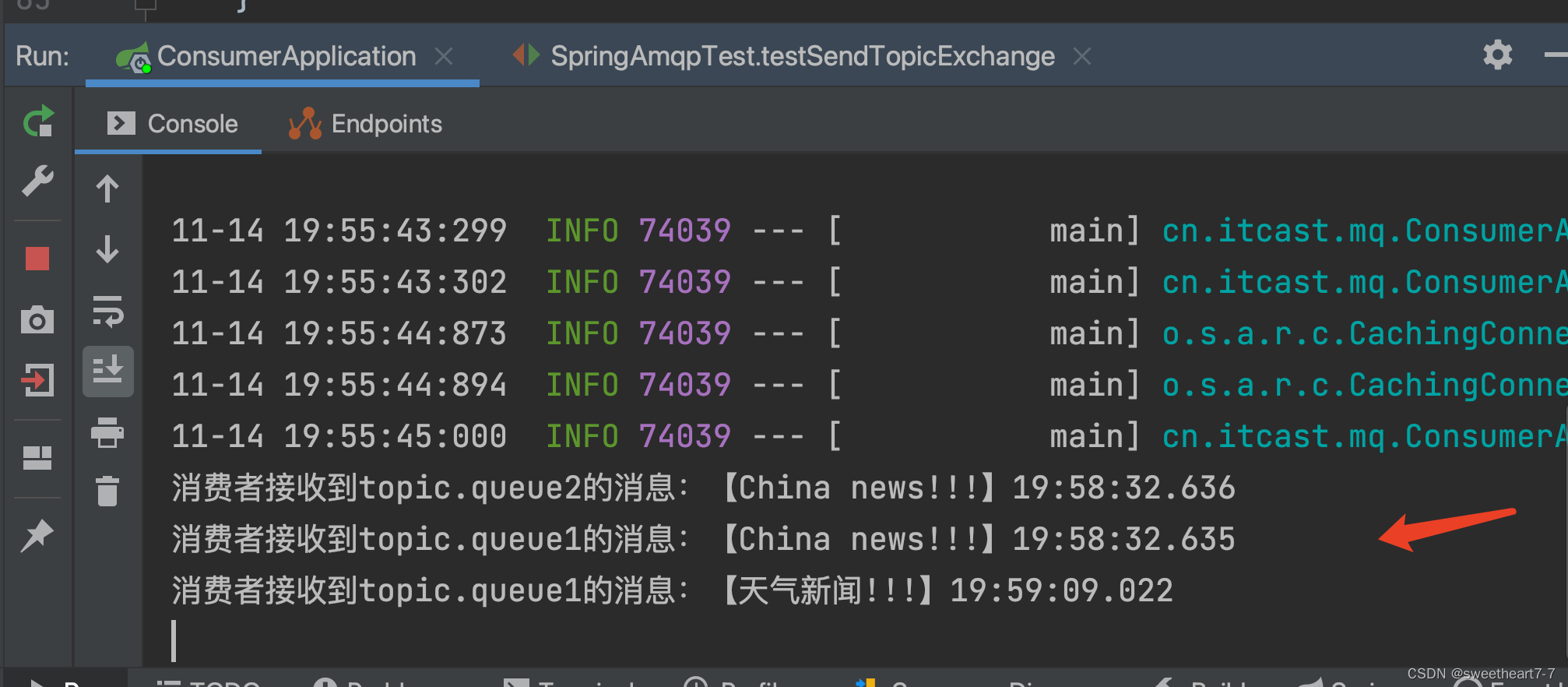Click the Spring Boot icon on ConsumerApplication

(133, 57)
